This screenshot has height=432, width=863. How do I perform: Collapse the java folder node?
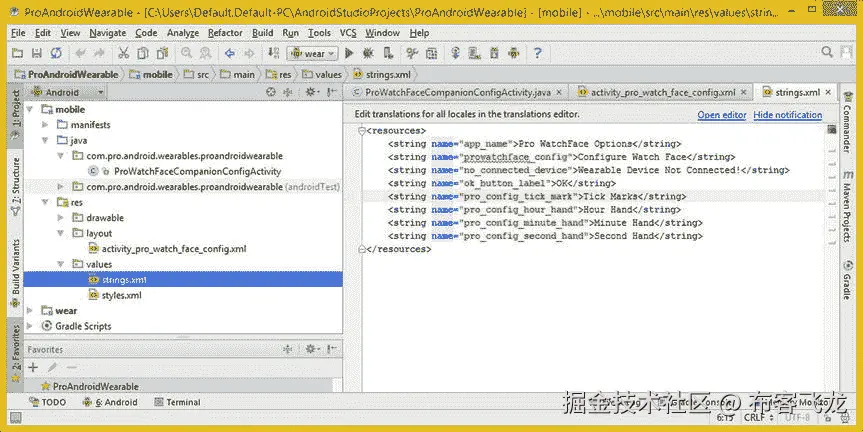click(x=45, y=140)
